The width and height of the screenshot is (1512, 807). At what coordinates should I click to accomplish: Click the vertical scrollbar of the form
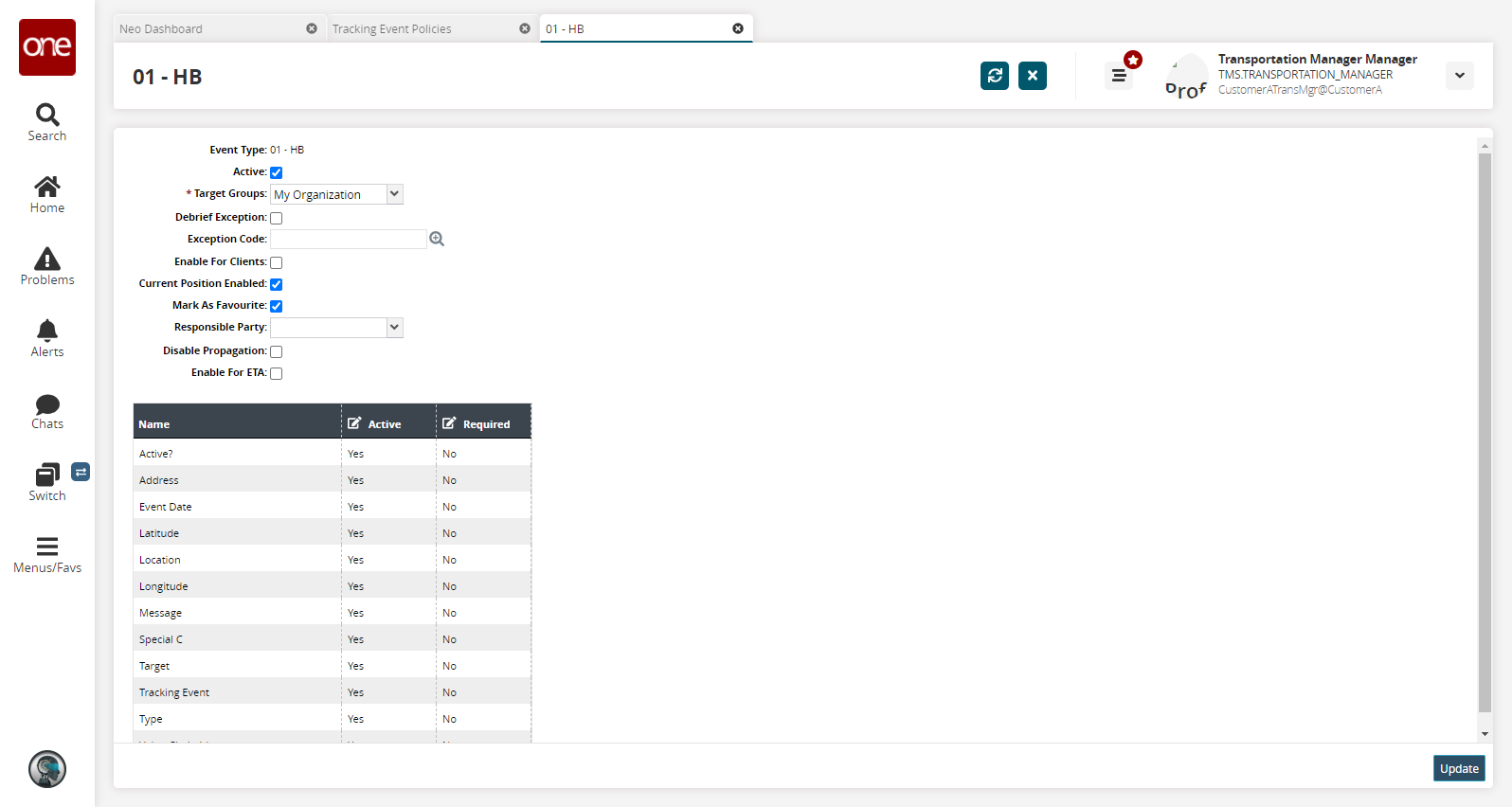coord(1485,431)
